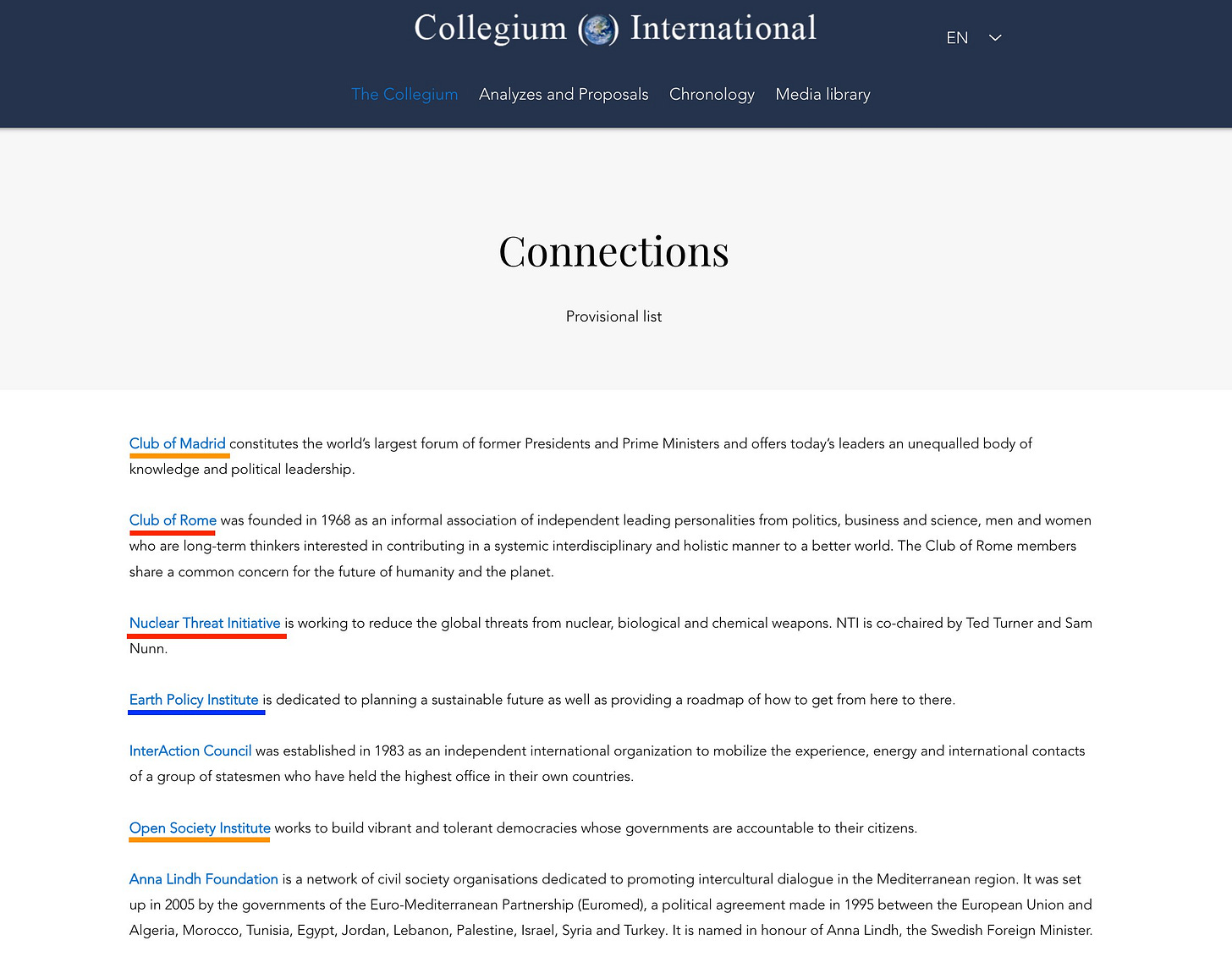Open the Earth Policy Institute link

pyautogui.click(x=194, y=700)
